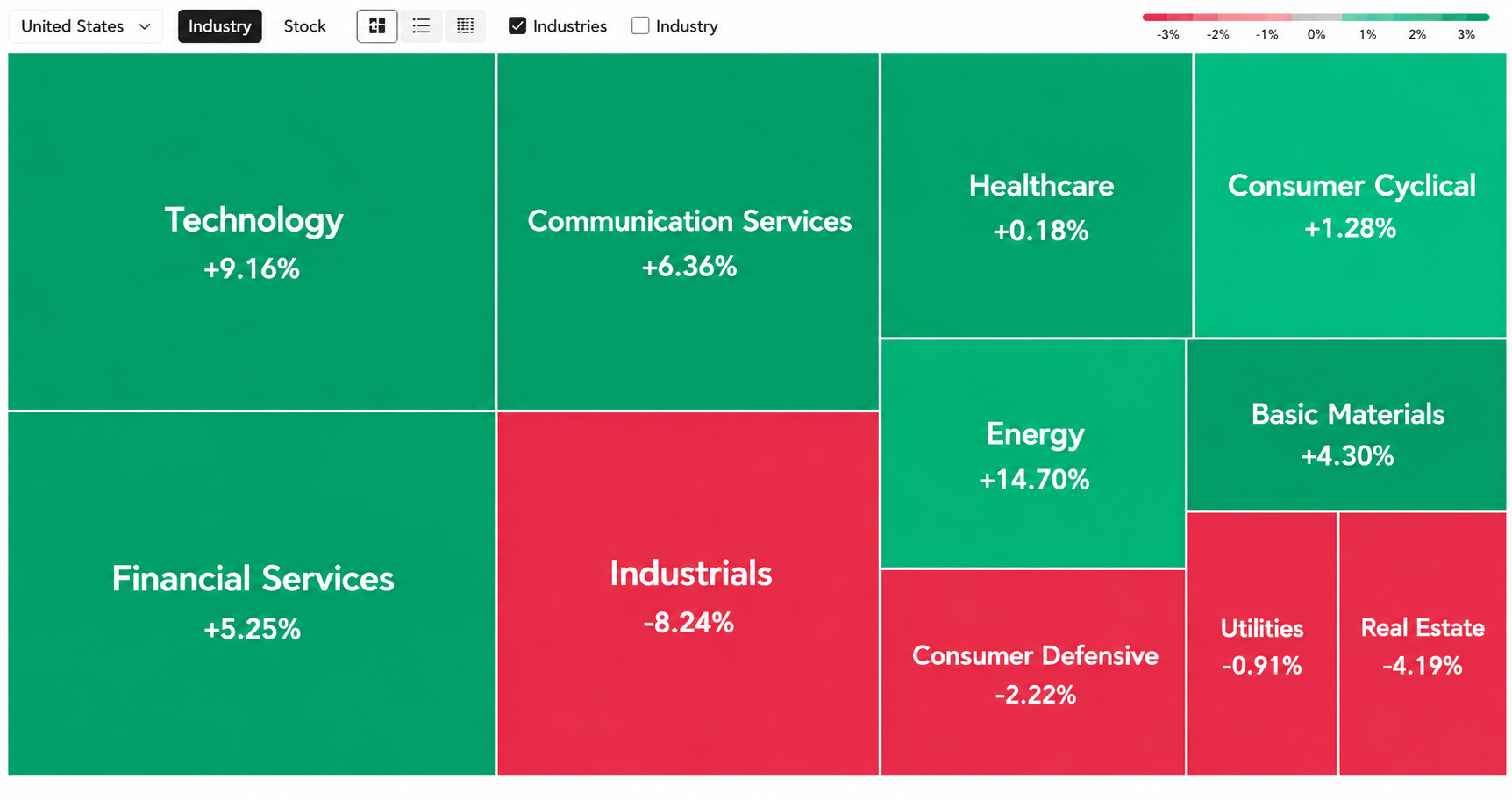Image resolution: width=1512 pixels, height=800 pixels.
Task: Expand the chevron beside United States
Action: coord(145,26)
